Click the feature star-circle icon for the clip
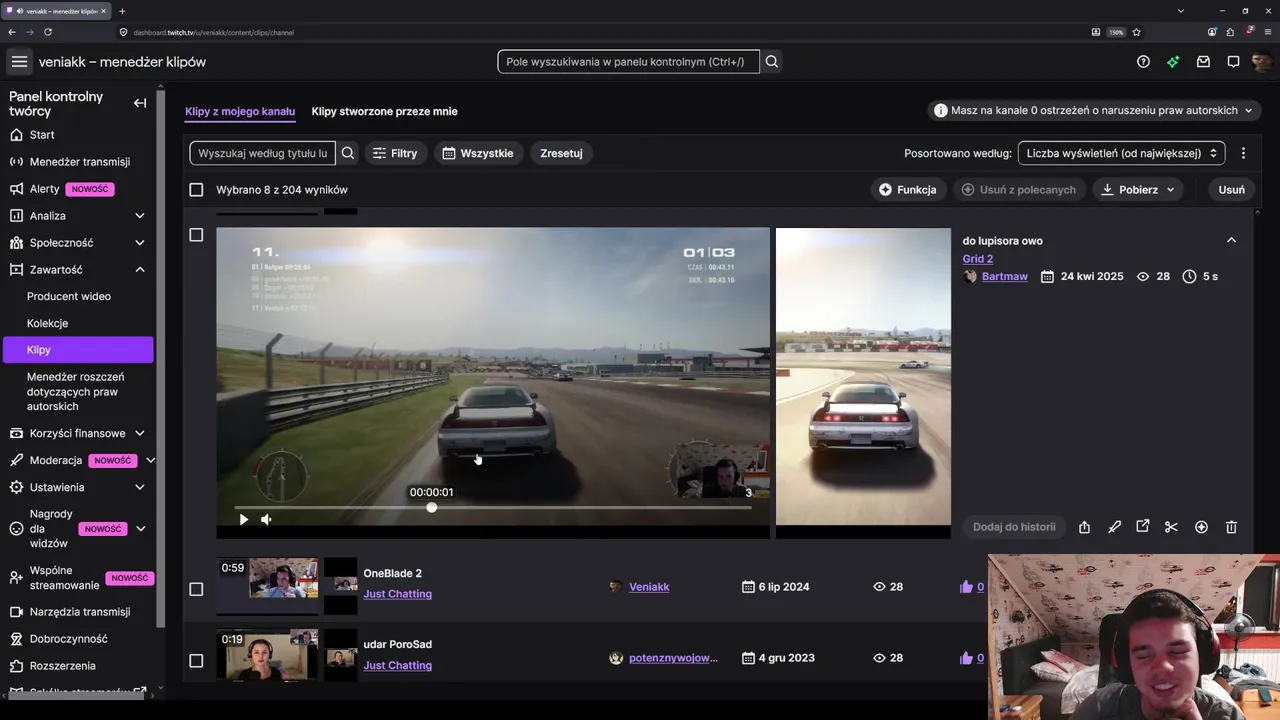Image resolution: width=1280 pixels, height=720 pixels. pyautogui.click(x=1201, y=527)
